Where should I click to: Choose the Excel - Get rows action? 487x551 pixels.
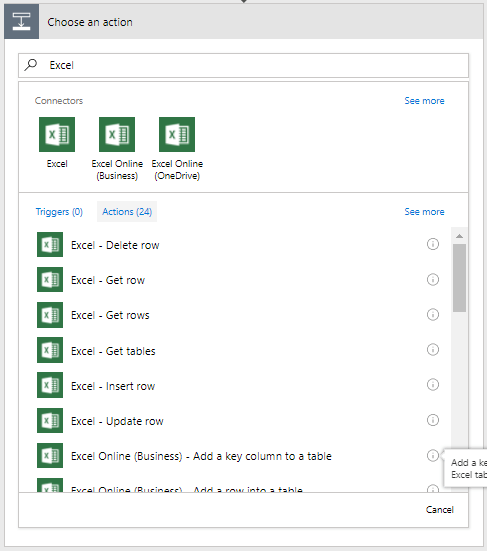[x=110, y=315]
